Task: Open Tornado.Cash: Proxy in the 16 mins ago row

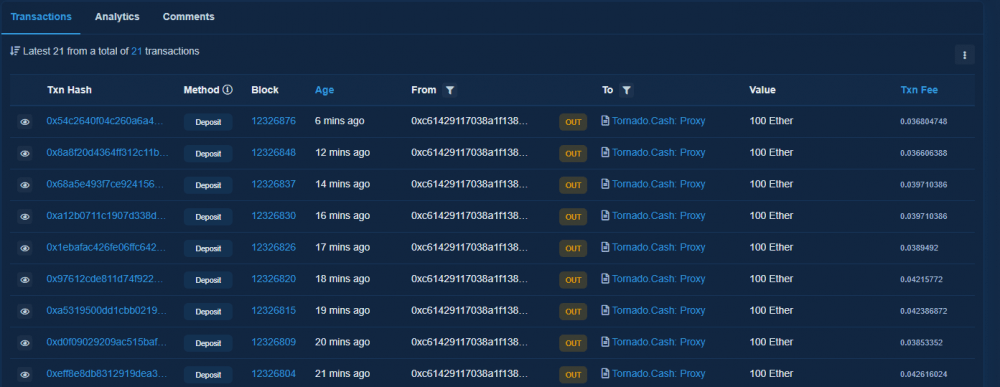Action: (x=659, y=215)
